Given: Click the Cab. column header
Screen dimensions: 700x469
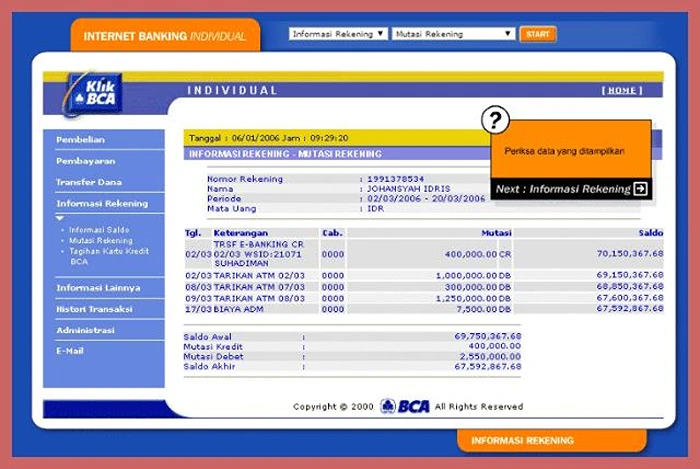Looking at the screenshot, I should pos(332,233).
